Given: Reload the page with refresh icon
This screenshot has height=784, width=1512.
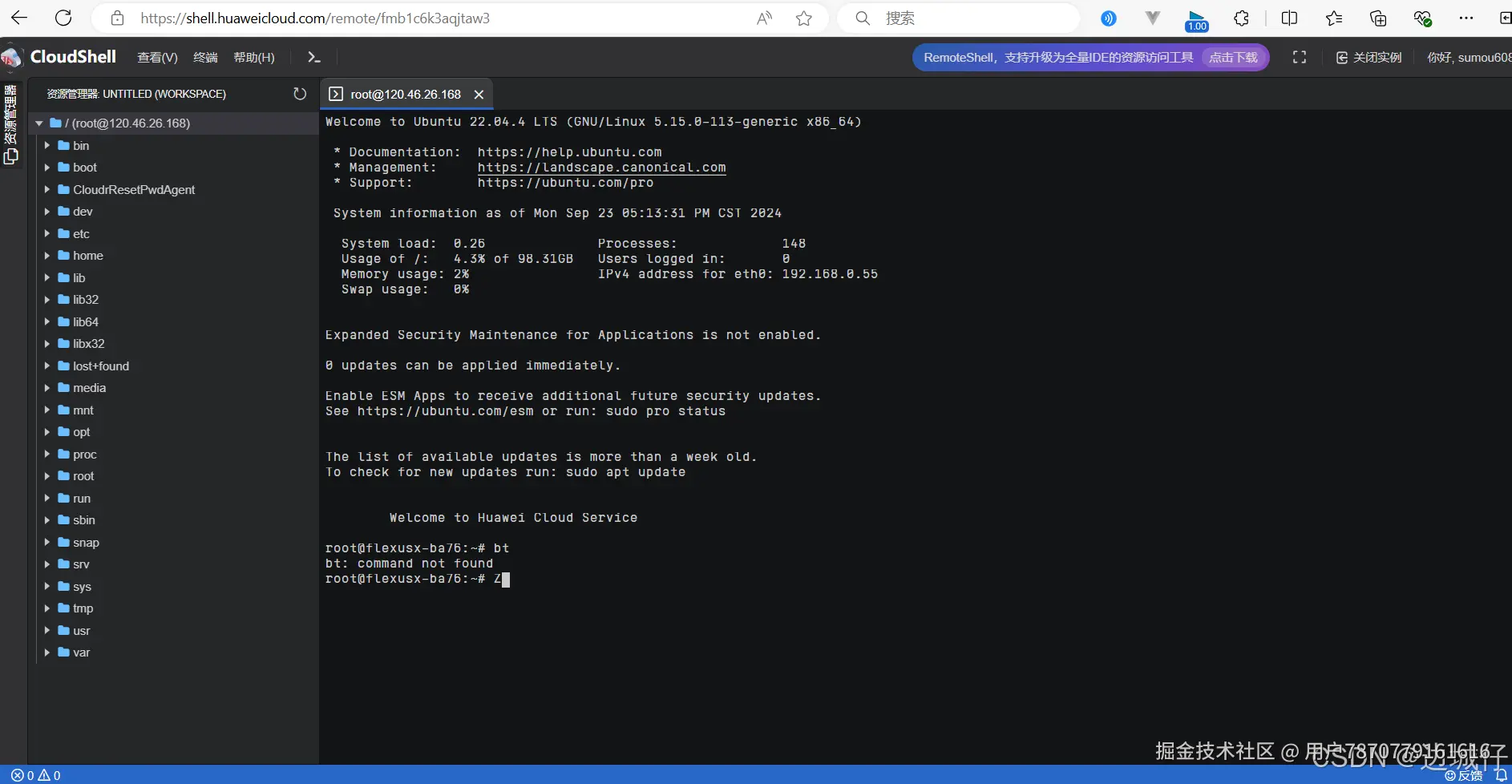Looking at the screenshot, I should [x=63, y=18].
